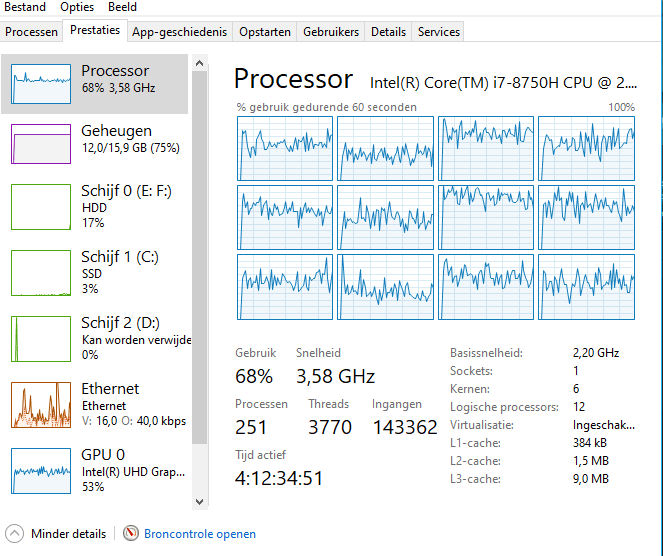The height and width of the screenshot is (556, 663).
Task: Open the Gebruikers tab
Action: pos(333,32)
